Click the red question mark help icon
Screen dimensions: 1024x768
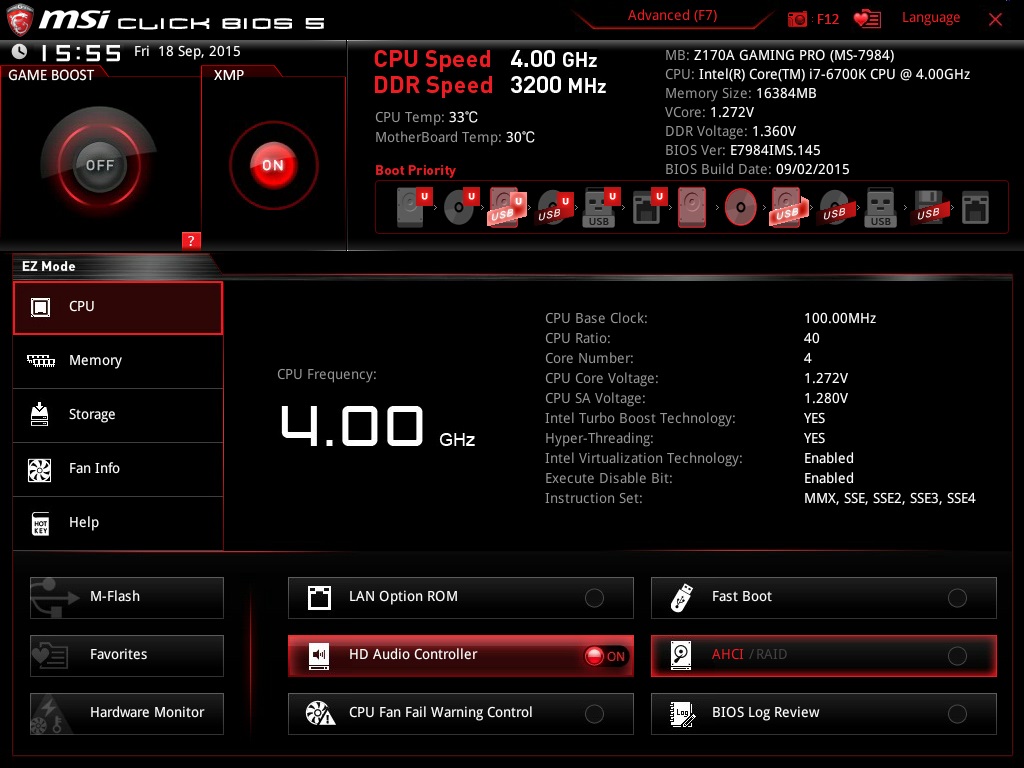[191, 240]
